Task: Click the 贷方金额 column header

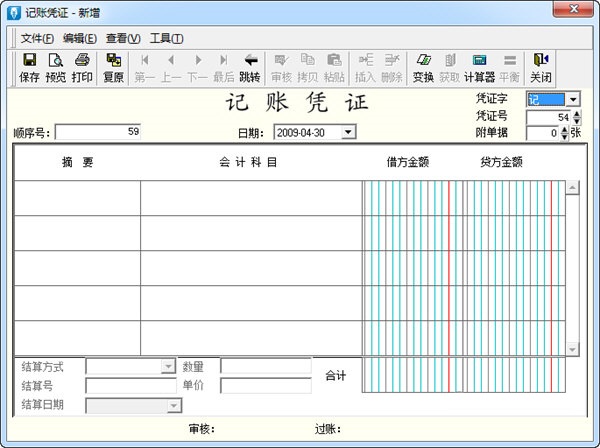Action: pos(501,162)
